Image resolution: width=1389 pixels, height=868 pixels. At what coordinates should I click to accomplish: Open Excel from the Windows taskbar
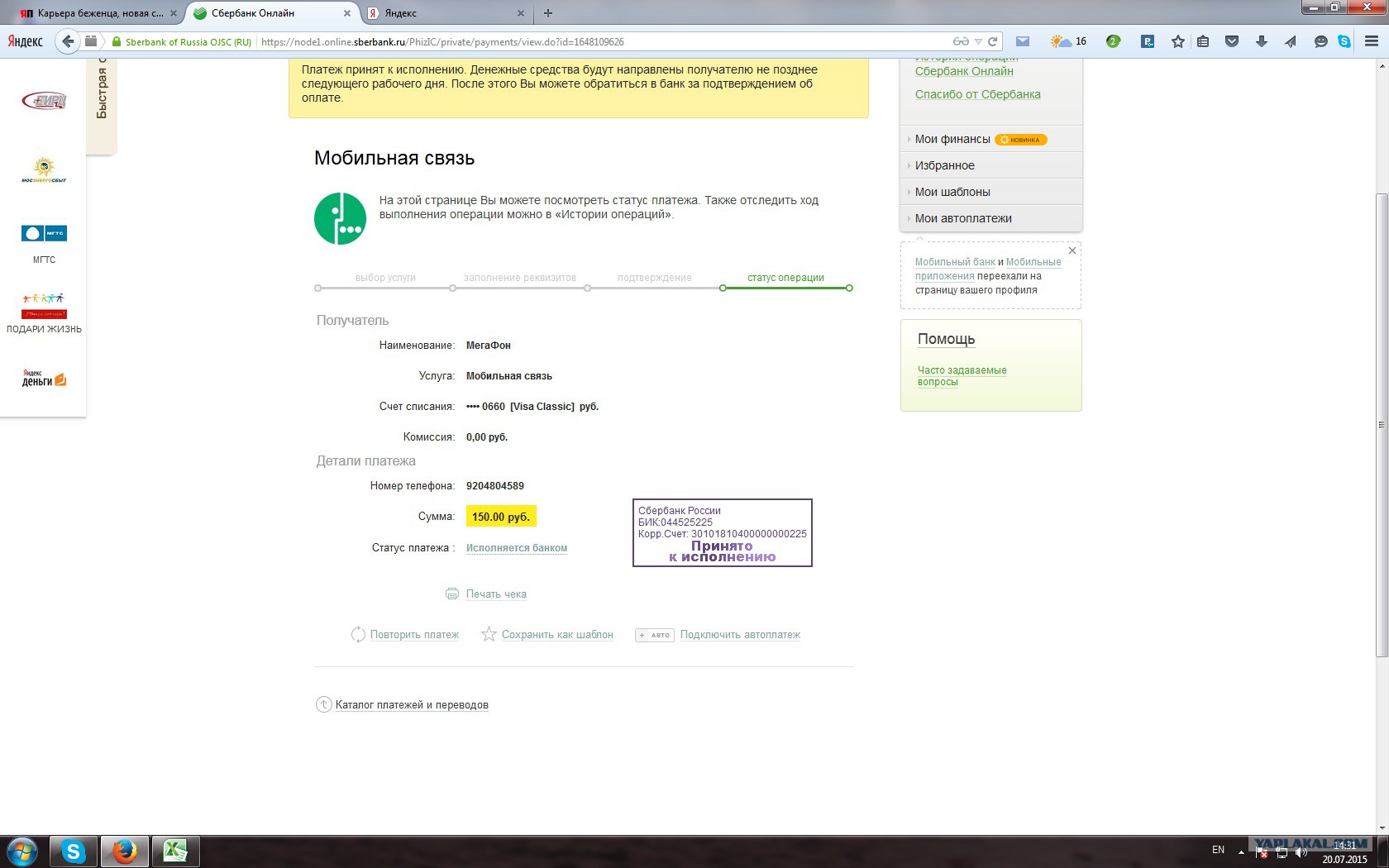point(175,851)
